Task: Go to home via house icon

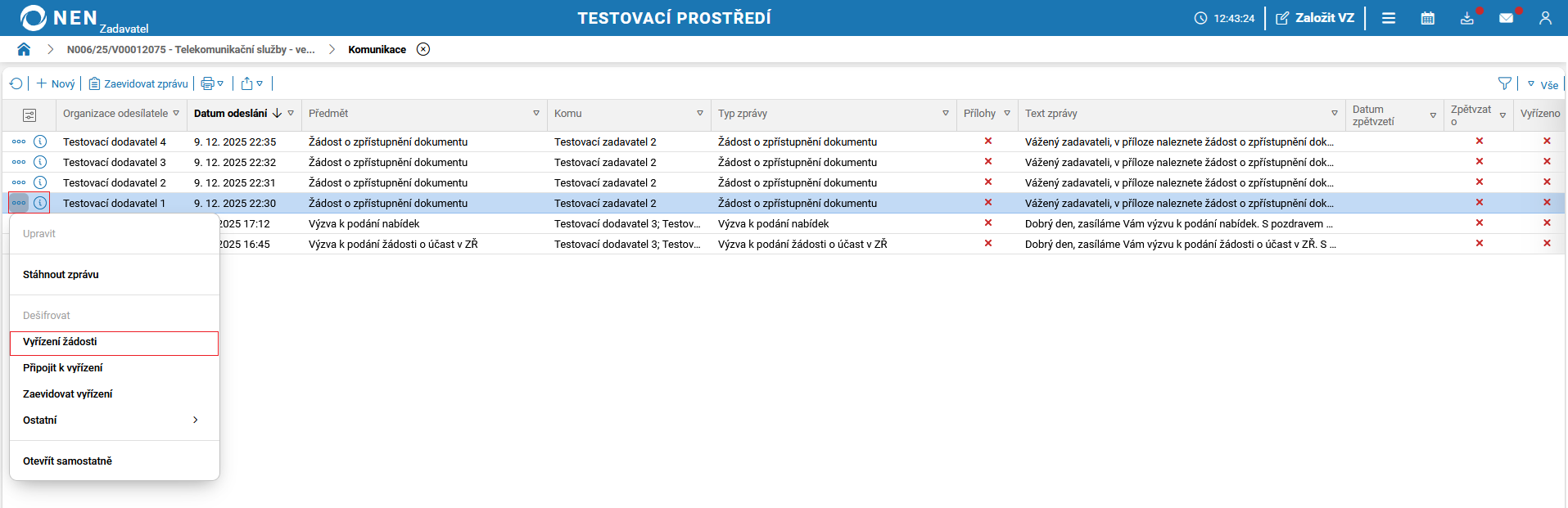Action: [24, 49]
